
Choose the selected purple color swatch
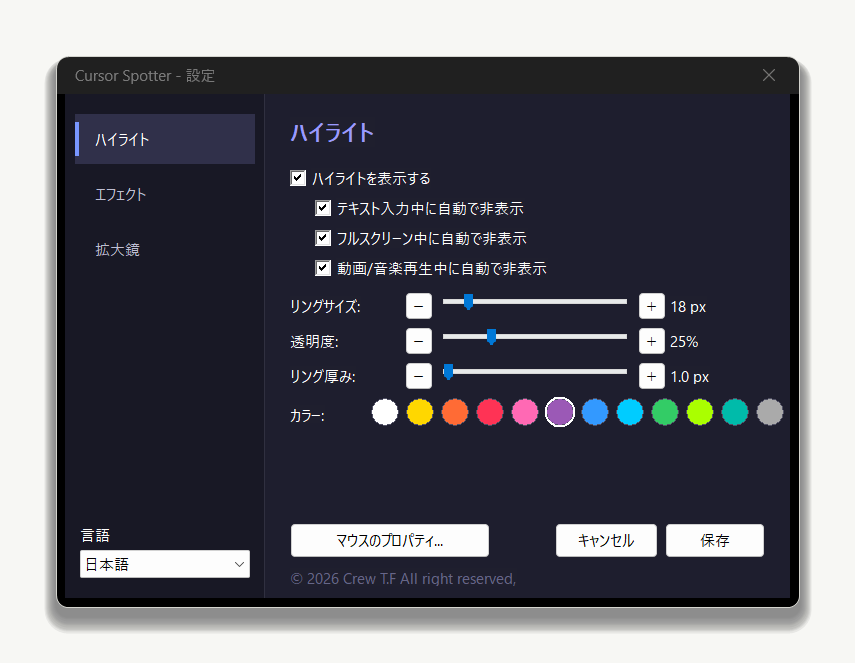[x=560, y=412]
